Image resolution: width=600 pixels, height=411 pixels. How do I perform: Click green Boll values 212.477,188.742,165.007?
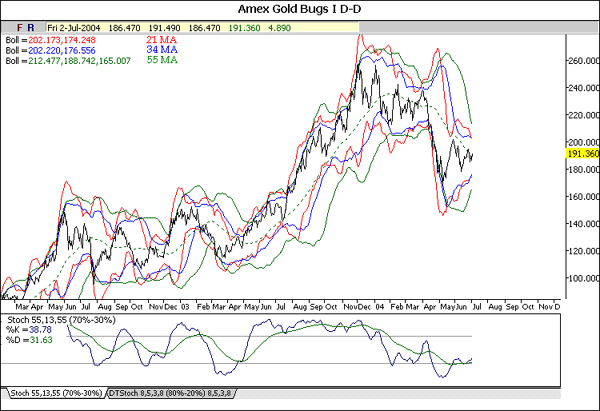[x=80, y=61]
